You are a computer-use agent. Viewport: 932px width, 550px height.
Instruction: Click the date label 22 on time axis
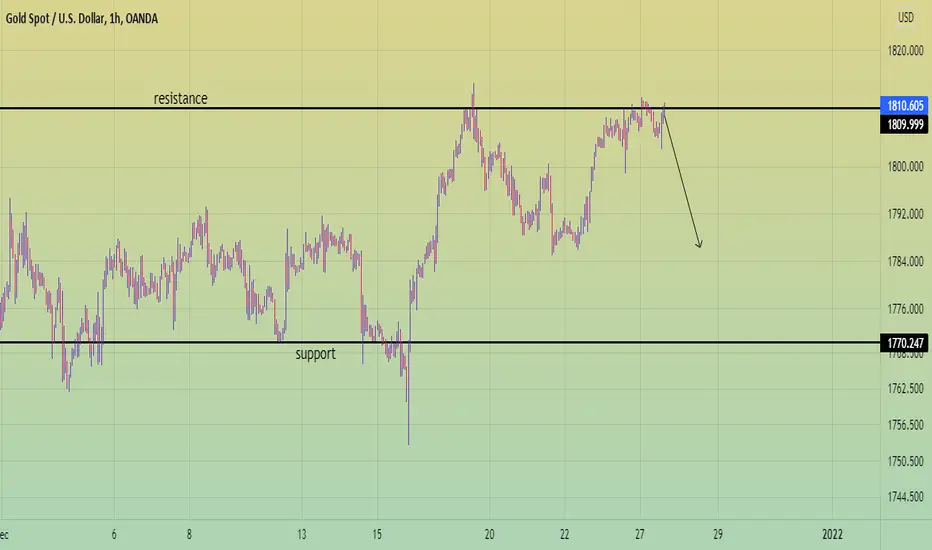tap(564, 535)
